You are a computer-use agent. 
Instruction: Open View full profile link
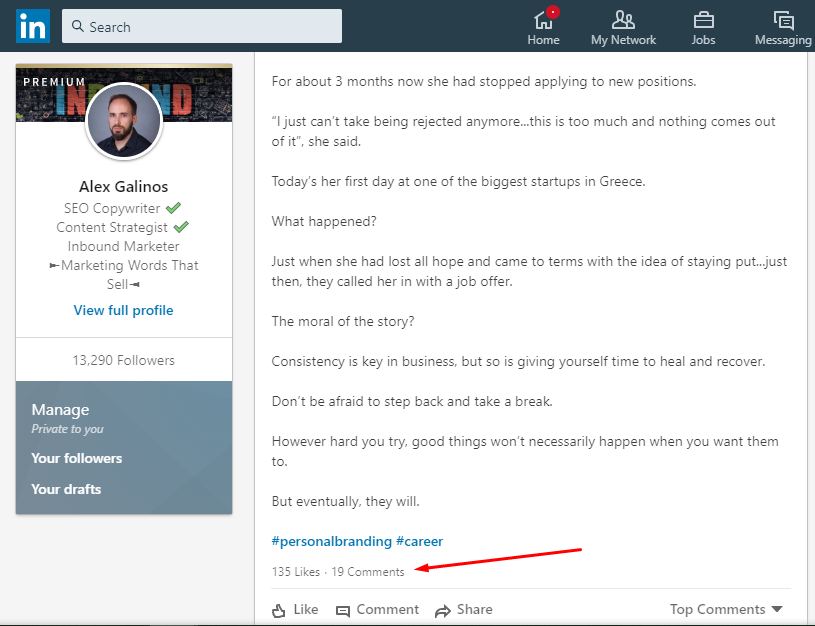tap(124, 310)
